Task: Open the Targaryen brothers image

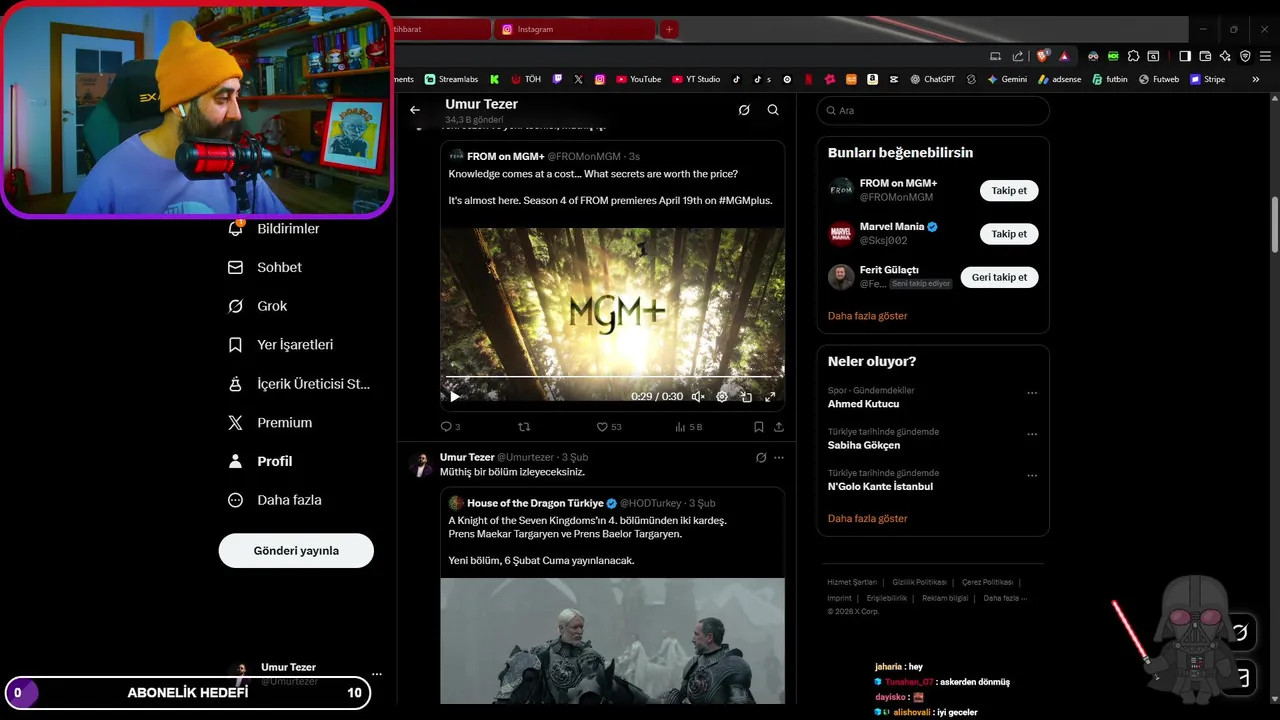Action: (612, 641)
